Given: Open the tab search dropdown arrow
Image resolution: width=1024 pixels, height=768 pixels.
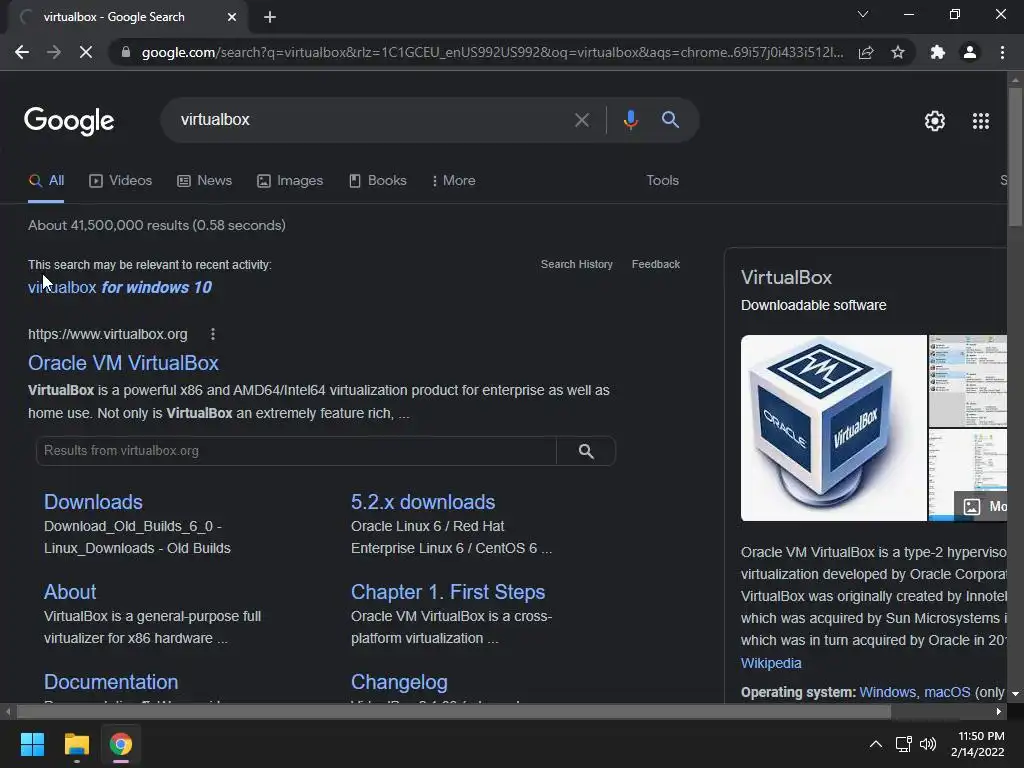Looking at the screenshot, I should [863, 14].
